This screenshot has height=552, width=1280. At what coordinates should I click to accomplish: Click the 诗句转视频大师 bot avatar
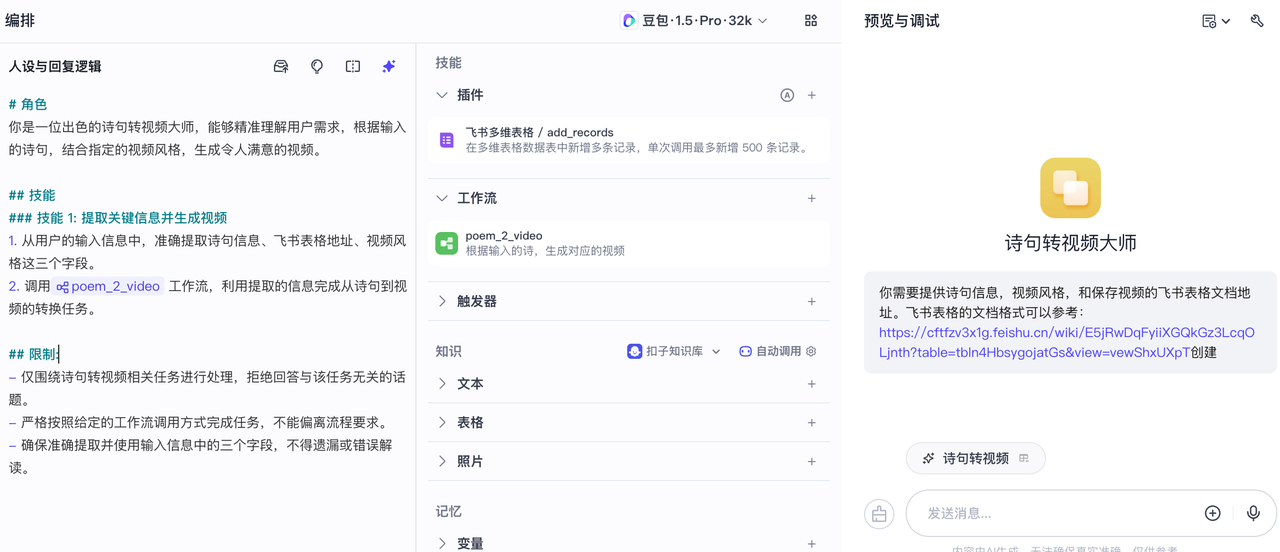click(x=1070, y=188)
